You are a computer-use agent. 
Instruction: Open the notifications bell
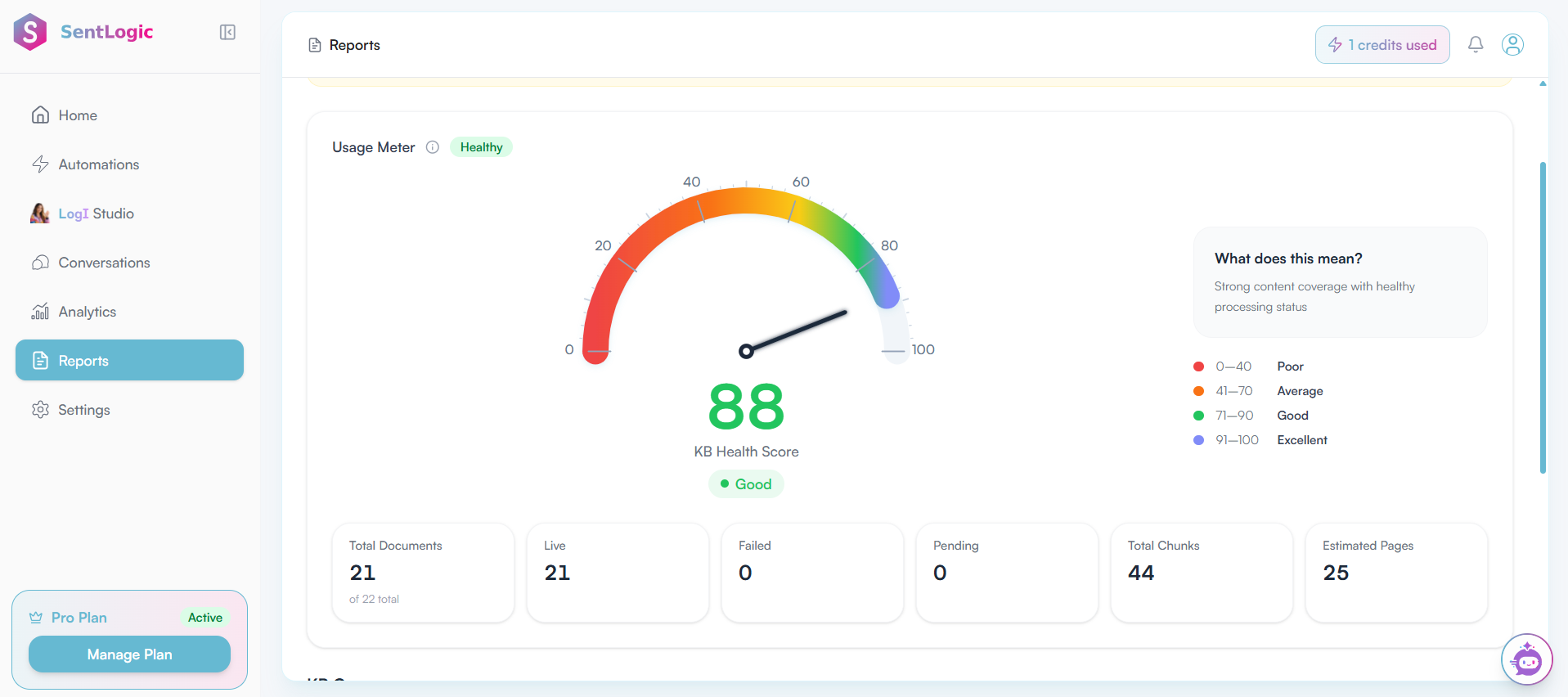(x=1476, y=44)
